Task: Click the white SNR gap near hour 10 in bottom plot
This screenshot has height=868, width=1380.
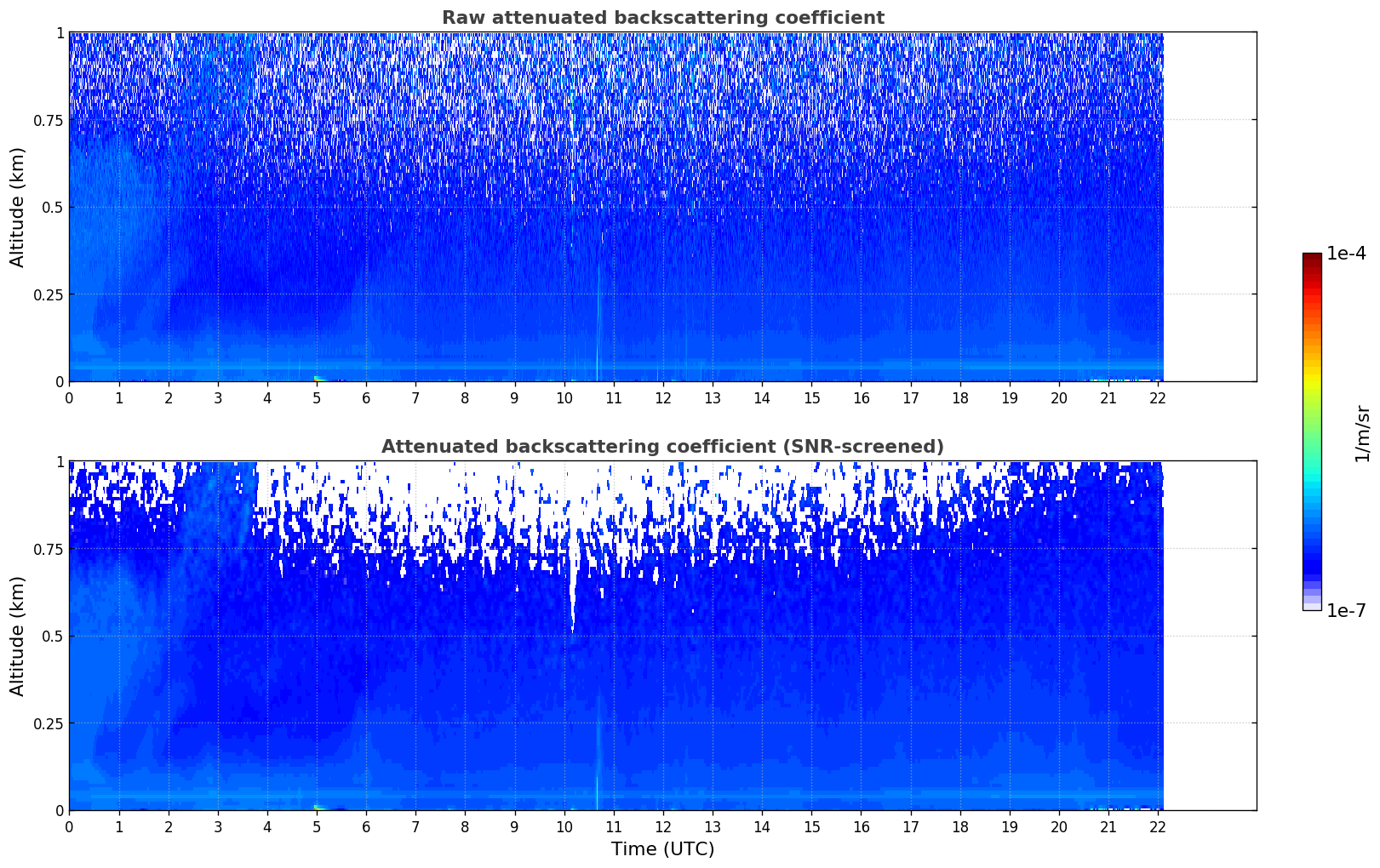Action: (573, 579)
